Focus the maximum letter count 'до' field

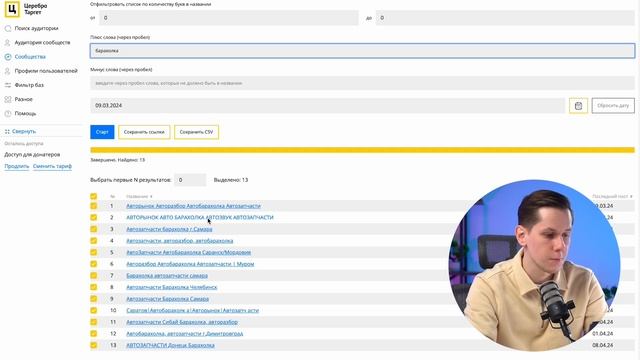pos(505,18)
